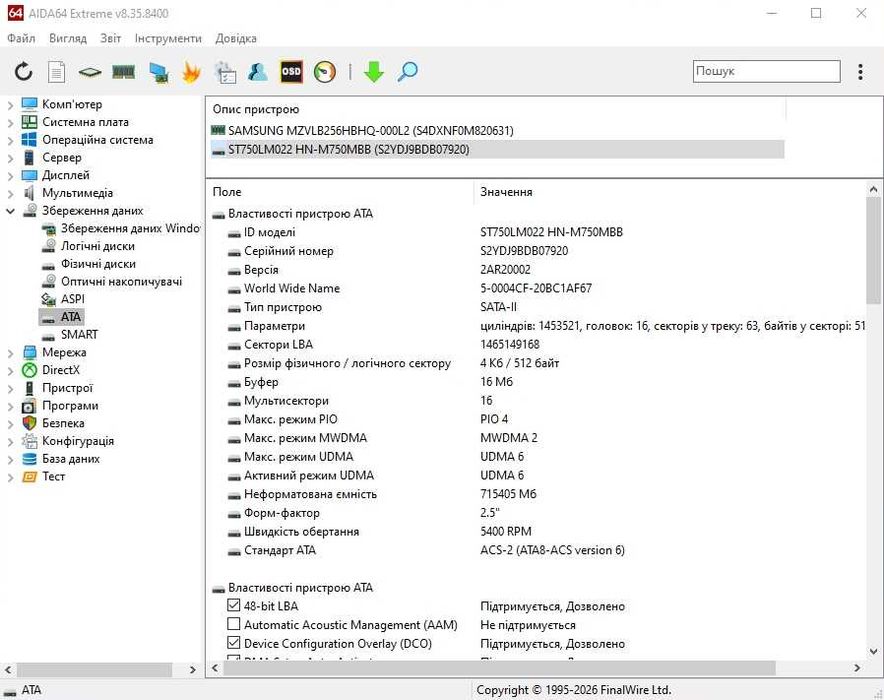Open the Фізичні диски tree item
The width and height of the screenshot is (884, 700).
(89, 264)
